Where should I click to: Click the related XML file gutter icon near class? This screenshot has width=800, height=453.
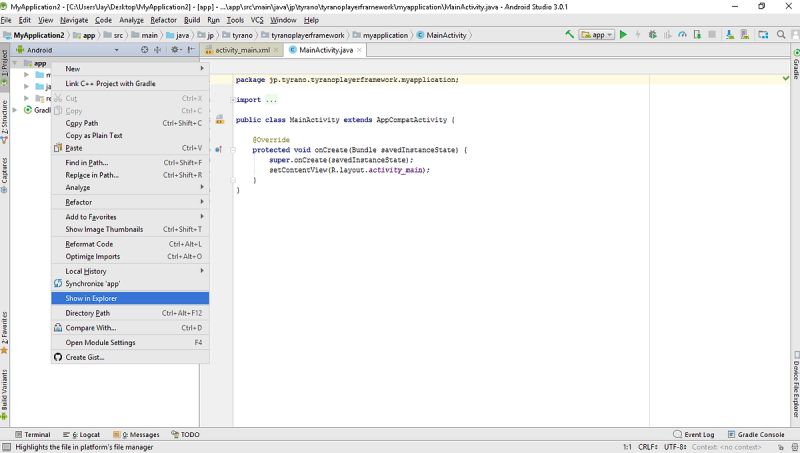pos(220,119)
